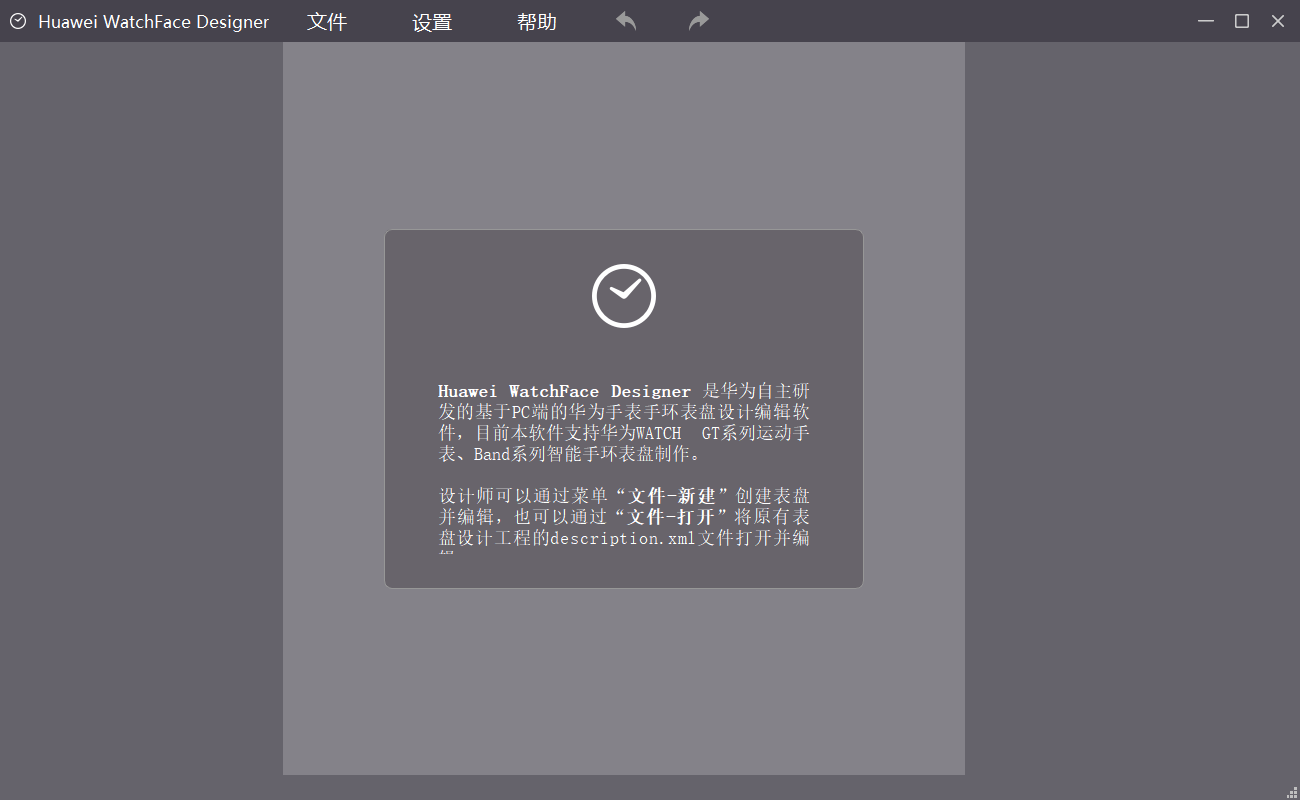
Task: Maximize the application window
Action: click(x=1242, y=21)
